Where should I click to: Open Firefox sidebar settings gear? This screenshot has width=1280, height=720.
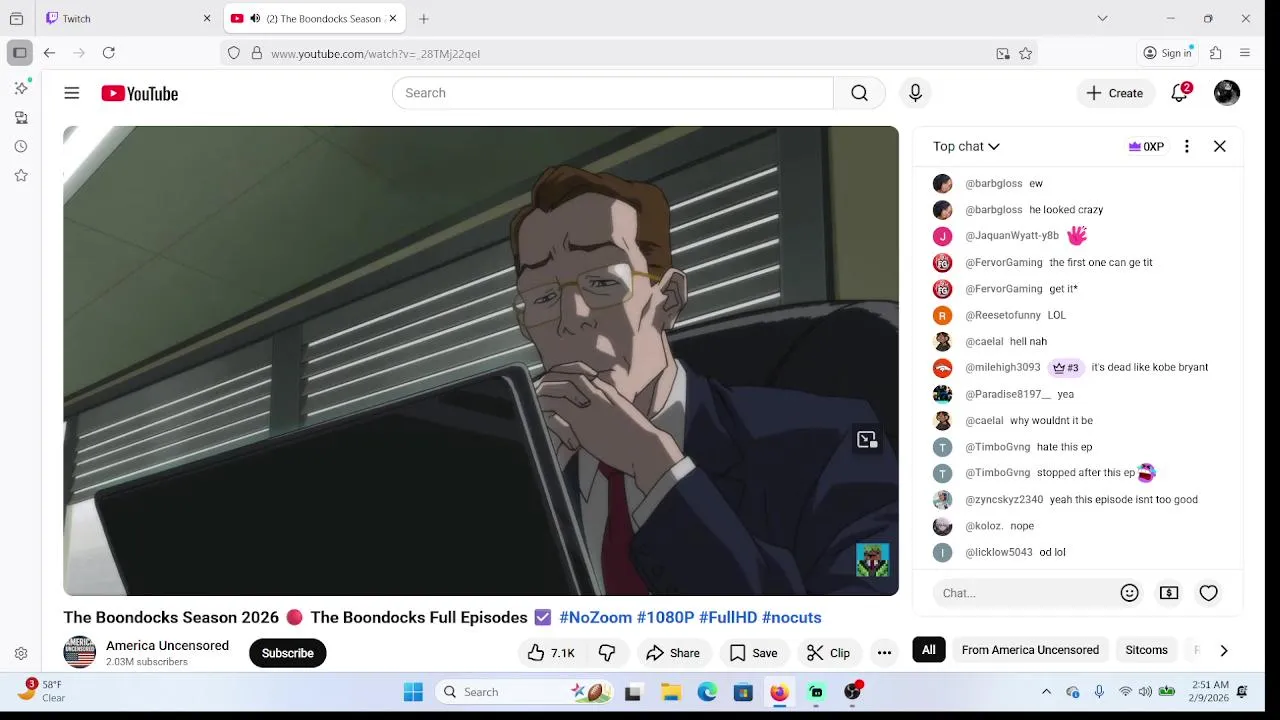(x=21, y=654)
